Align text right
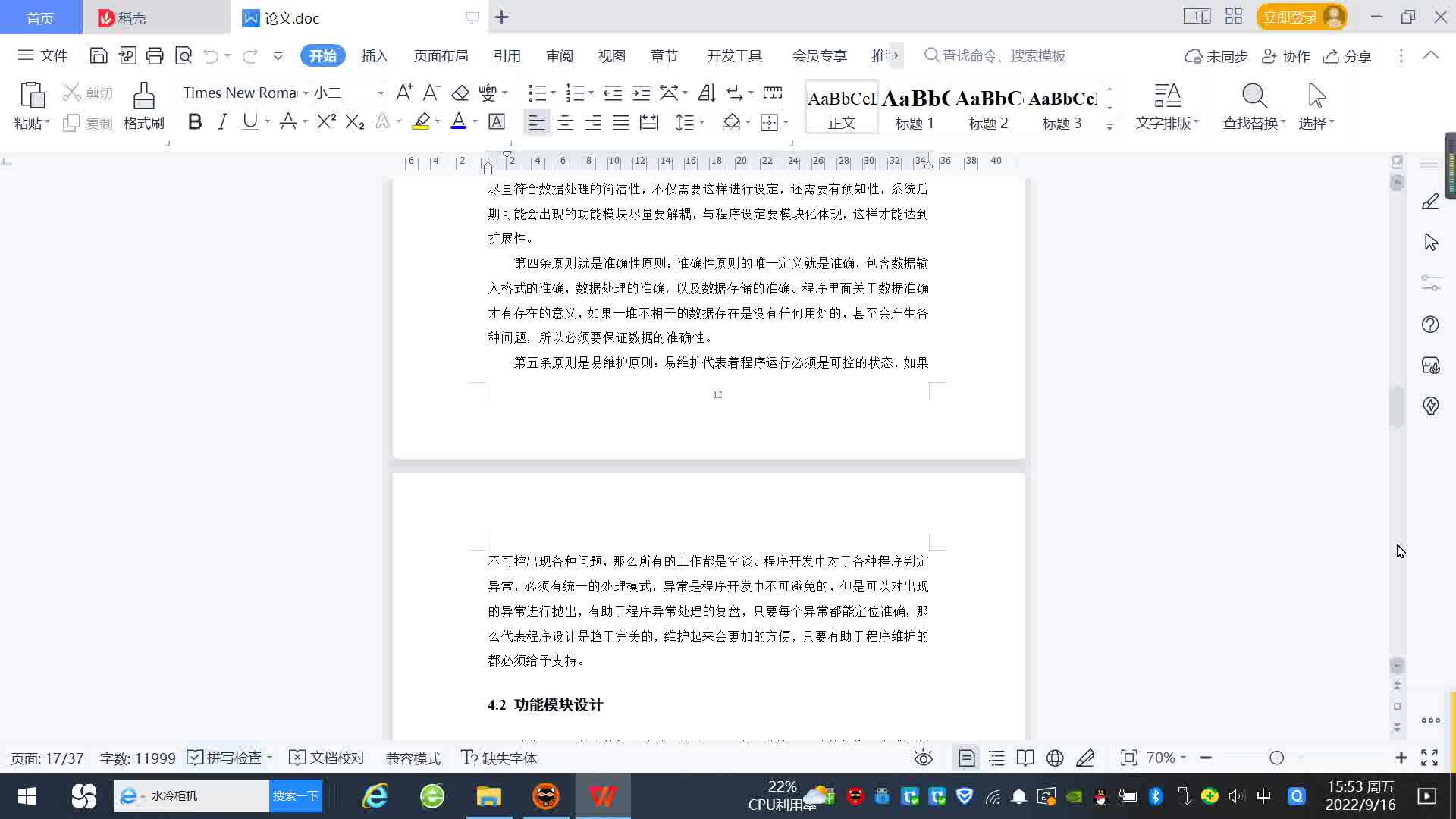The width and height of the screenshot is (1456, 819). (x=593, y=122)
